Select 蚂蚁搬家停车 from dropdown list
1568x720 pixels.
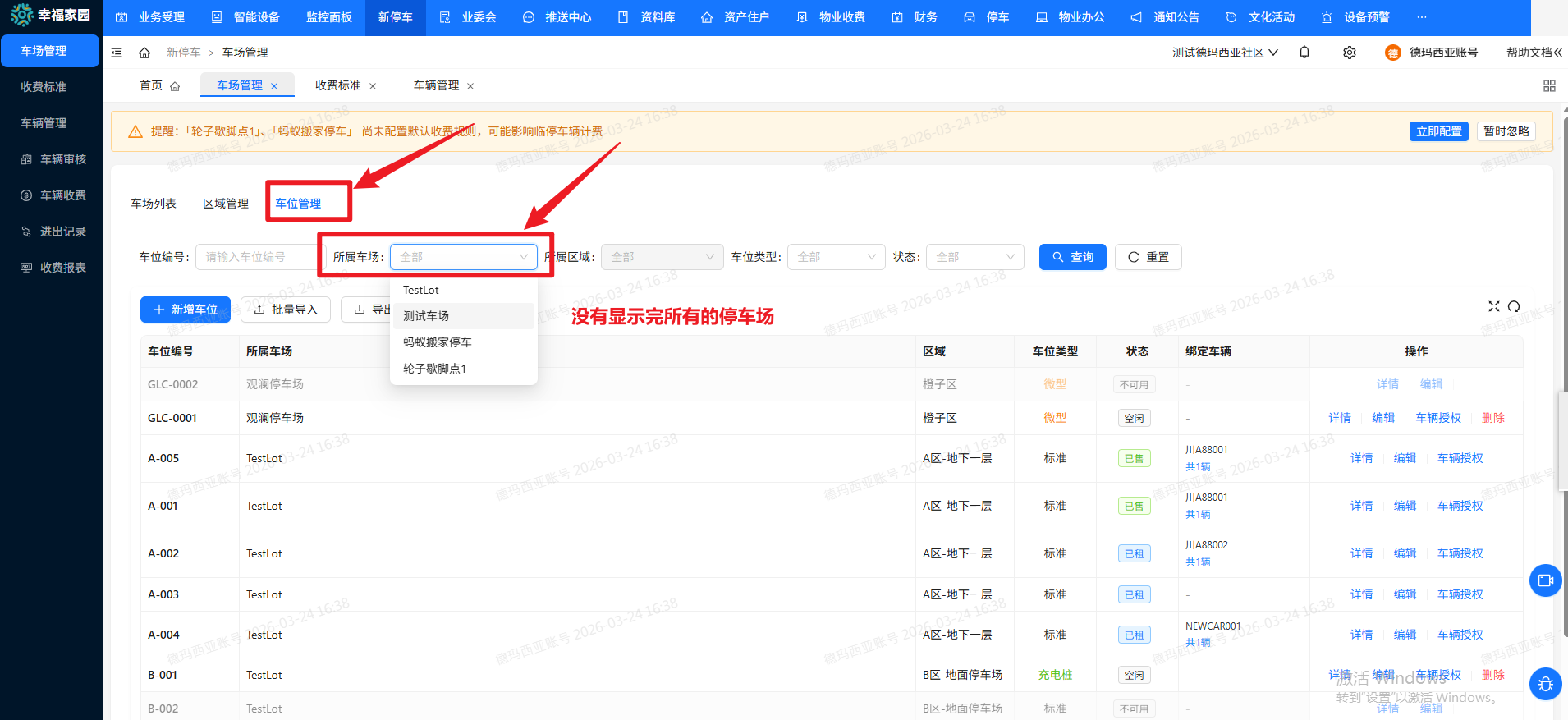(438, 342)
